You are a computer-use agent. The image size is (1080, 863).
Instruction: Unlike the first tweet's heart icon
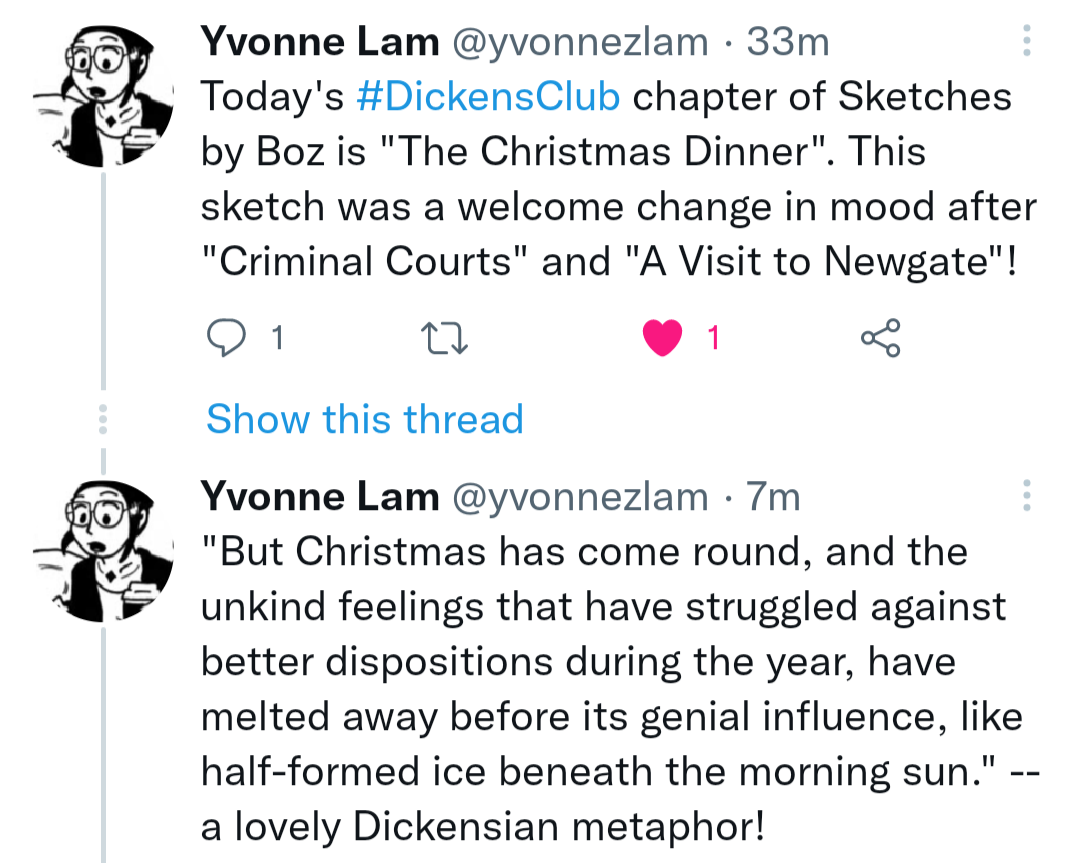click(663, 338)
